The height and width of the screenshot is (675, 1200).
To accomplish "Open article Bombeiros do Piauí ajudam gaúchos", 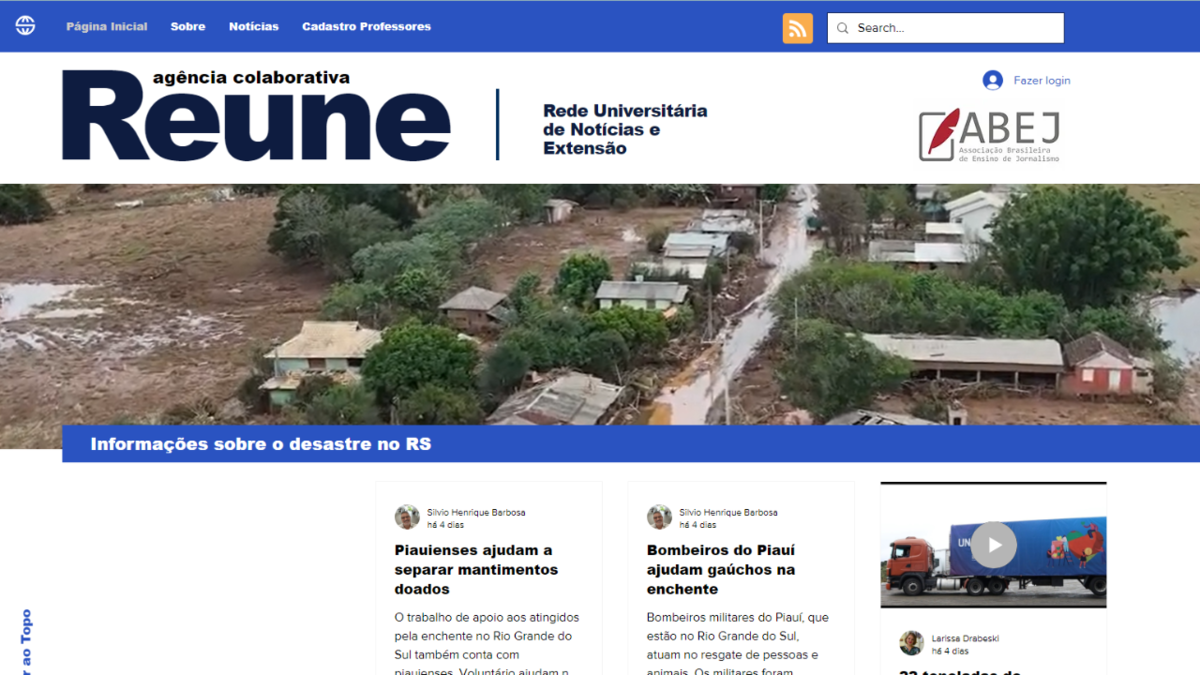I will 721,570.
